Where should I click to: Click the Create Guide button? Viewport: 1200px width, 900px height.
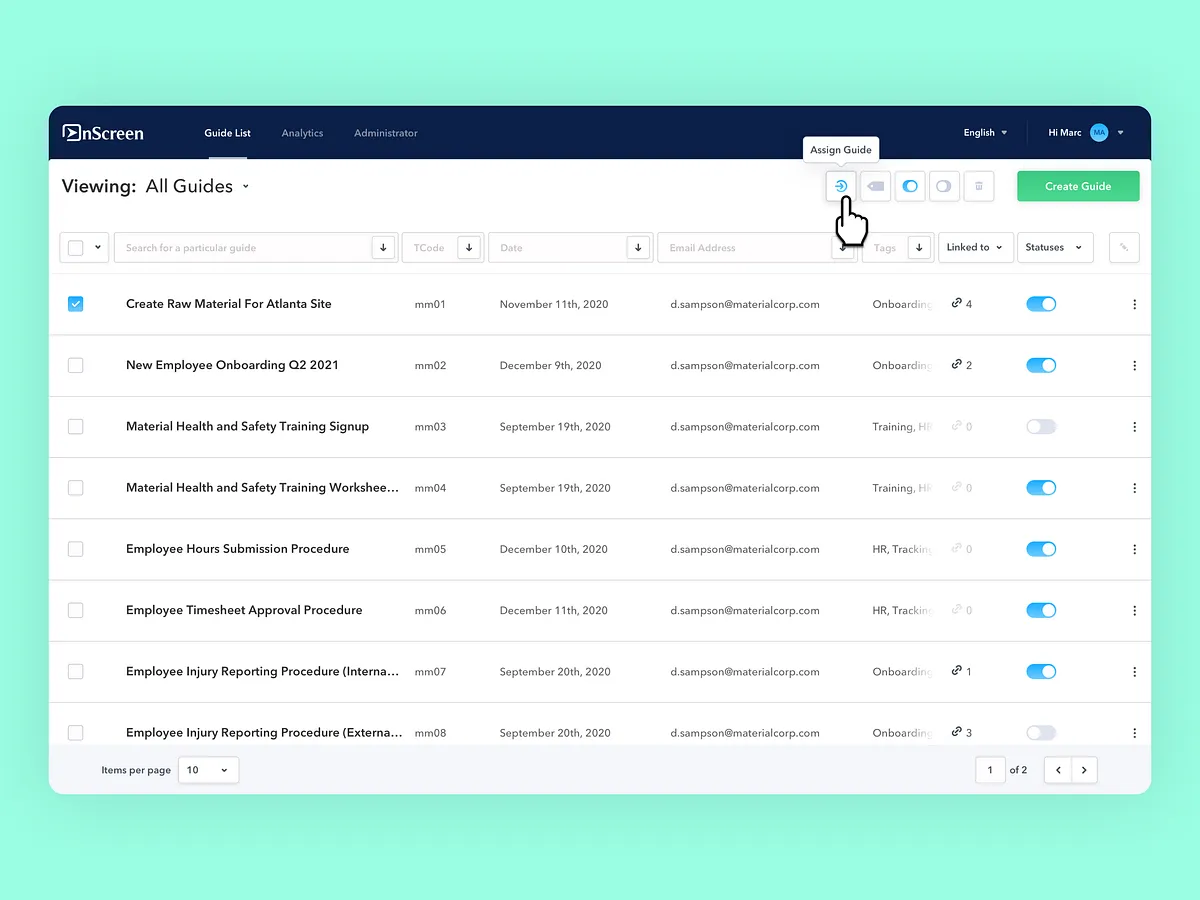coord(1078,186)
